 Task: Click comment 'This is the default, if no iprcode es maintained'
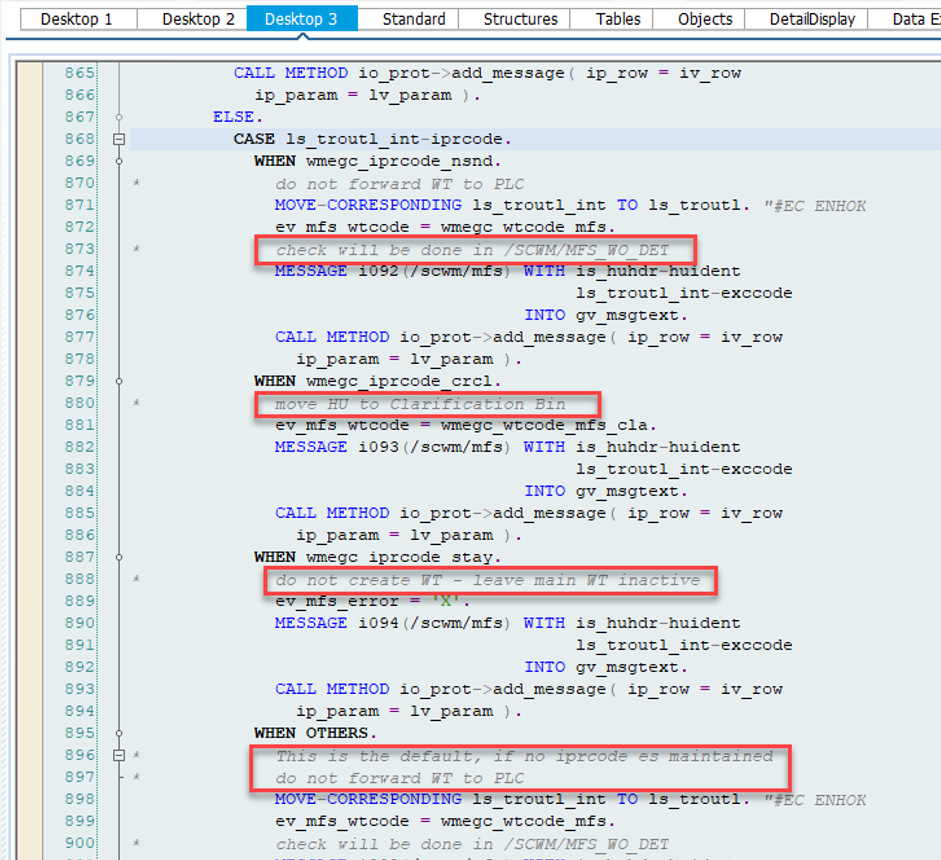(524, 756)
